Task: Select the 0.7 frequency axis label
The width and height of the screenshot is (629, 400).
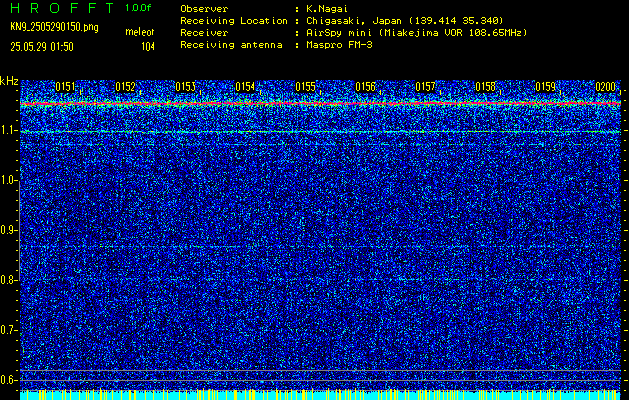Action: (8, 330)
